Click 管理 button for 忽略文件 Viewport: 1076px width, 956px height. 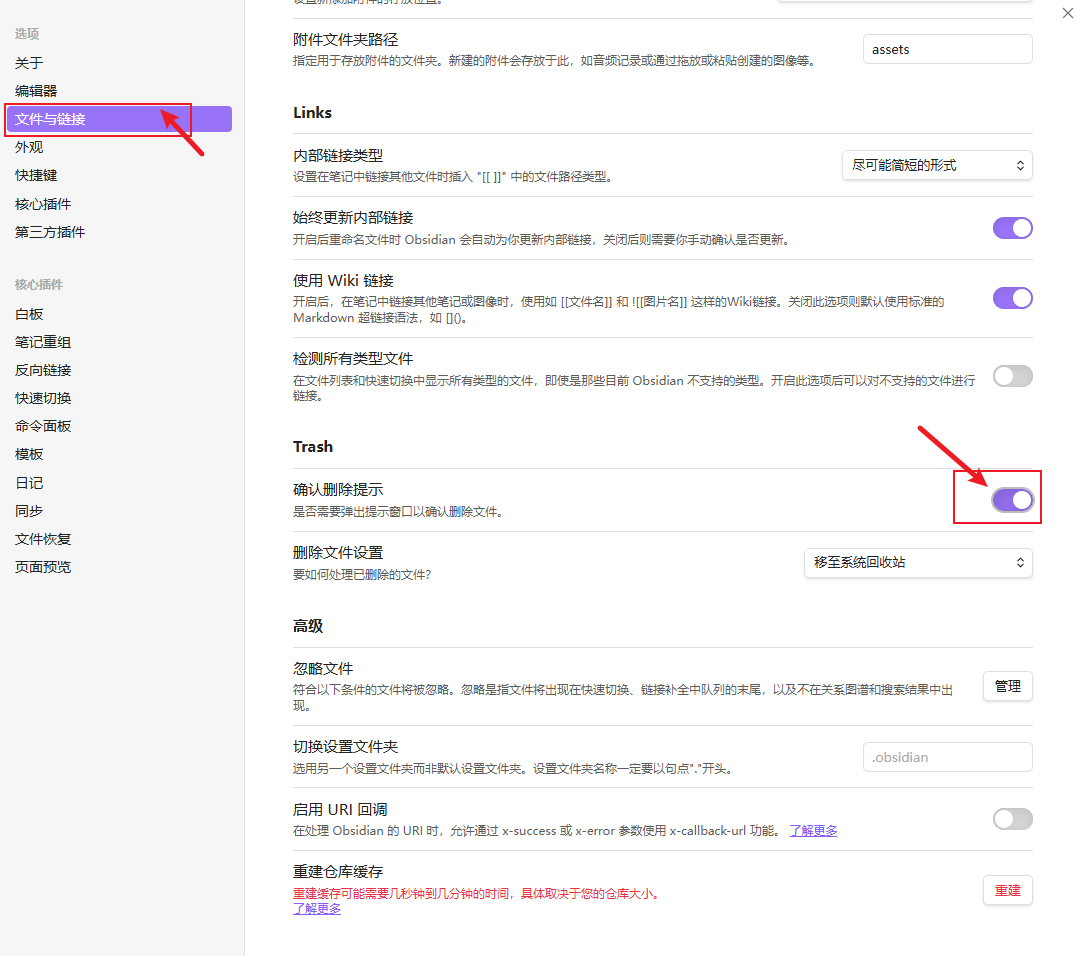tap(1007, 686)
